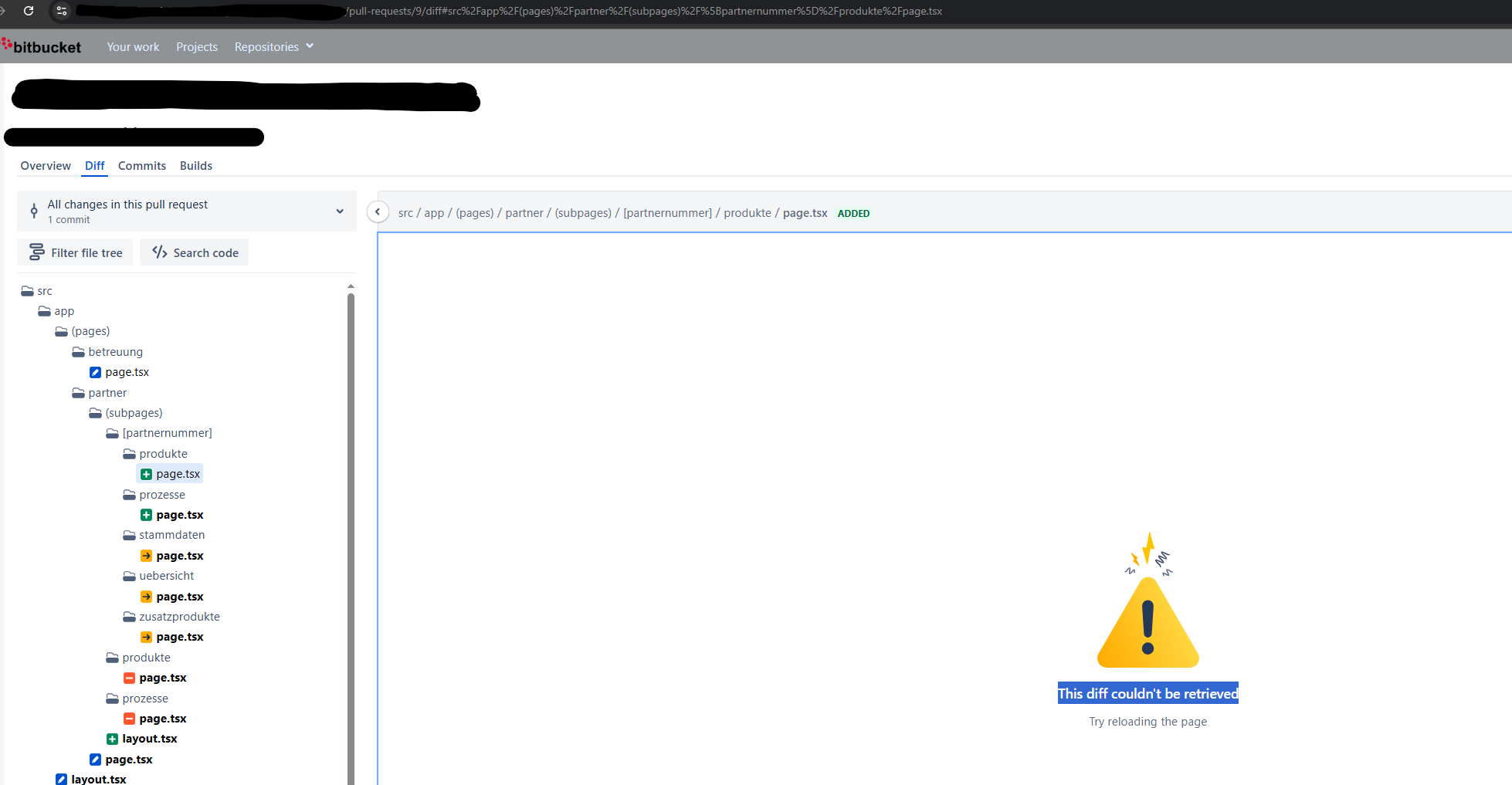Click the moved icon of stammdaten page.tsx
The height and width of the screenshot is (785, 1512).
(146, 556)
